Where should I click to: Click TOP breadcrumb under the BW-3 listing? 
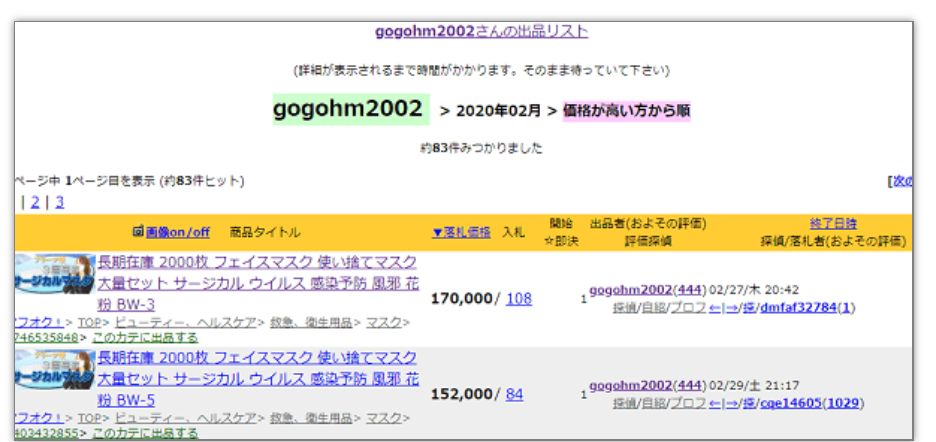point(88,323)
